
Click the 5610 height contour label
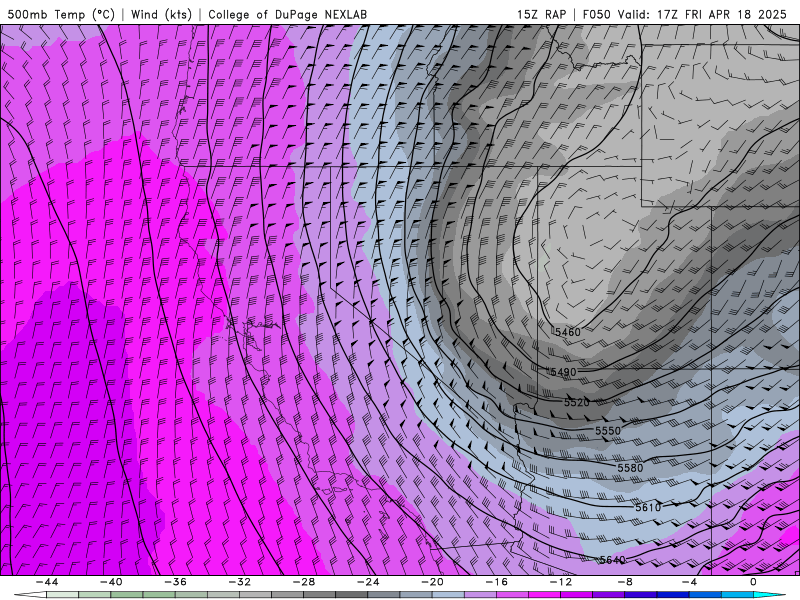pos(648,507)
